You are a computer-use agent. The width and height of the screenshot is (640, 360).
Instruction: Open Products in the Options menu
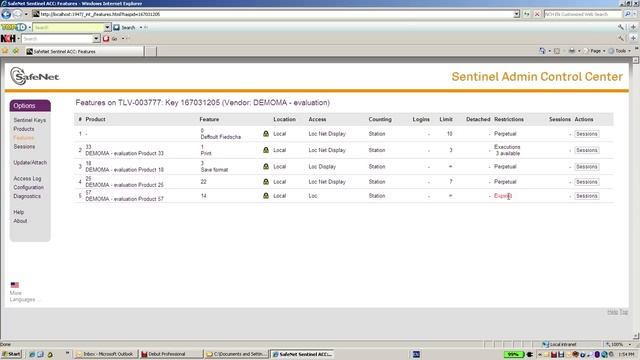(x=24, y=129)
